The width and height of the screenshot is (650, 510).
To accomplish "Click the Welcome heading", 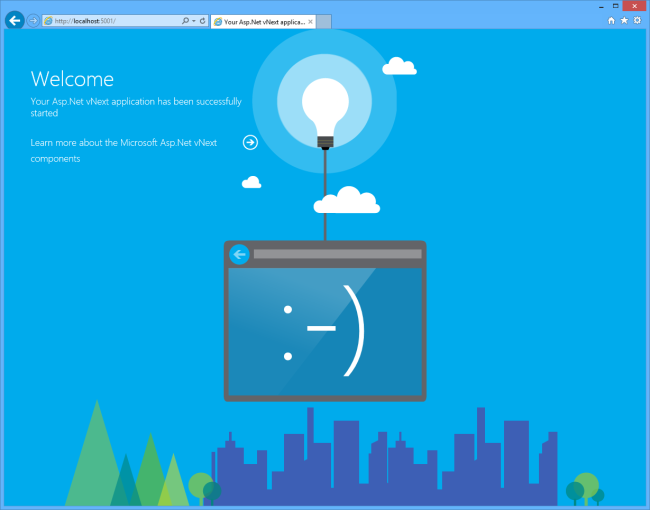I will [72, 79].
